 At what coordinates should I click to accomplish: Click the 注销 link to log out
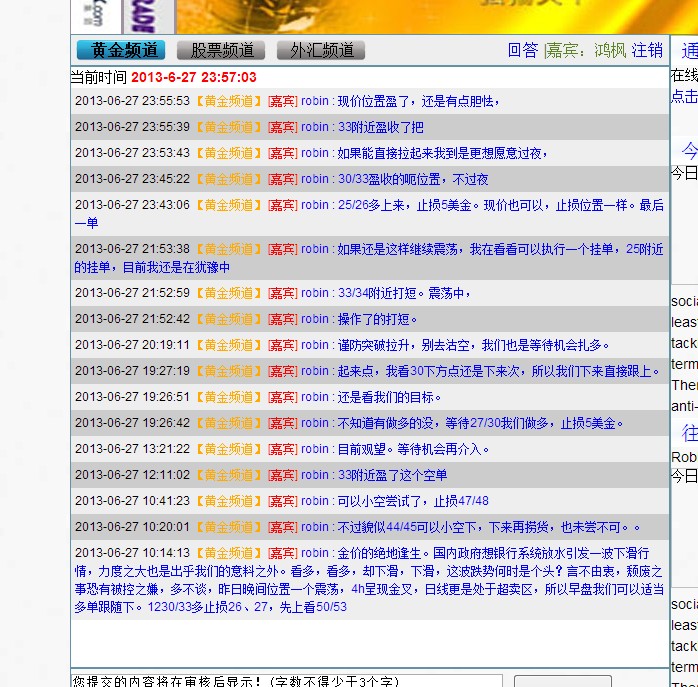pos(647,50)
